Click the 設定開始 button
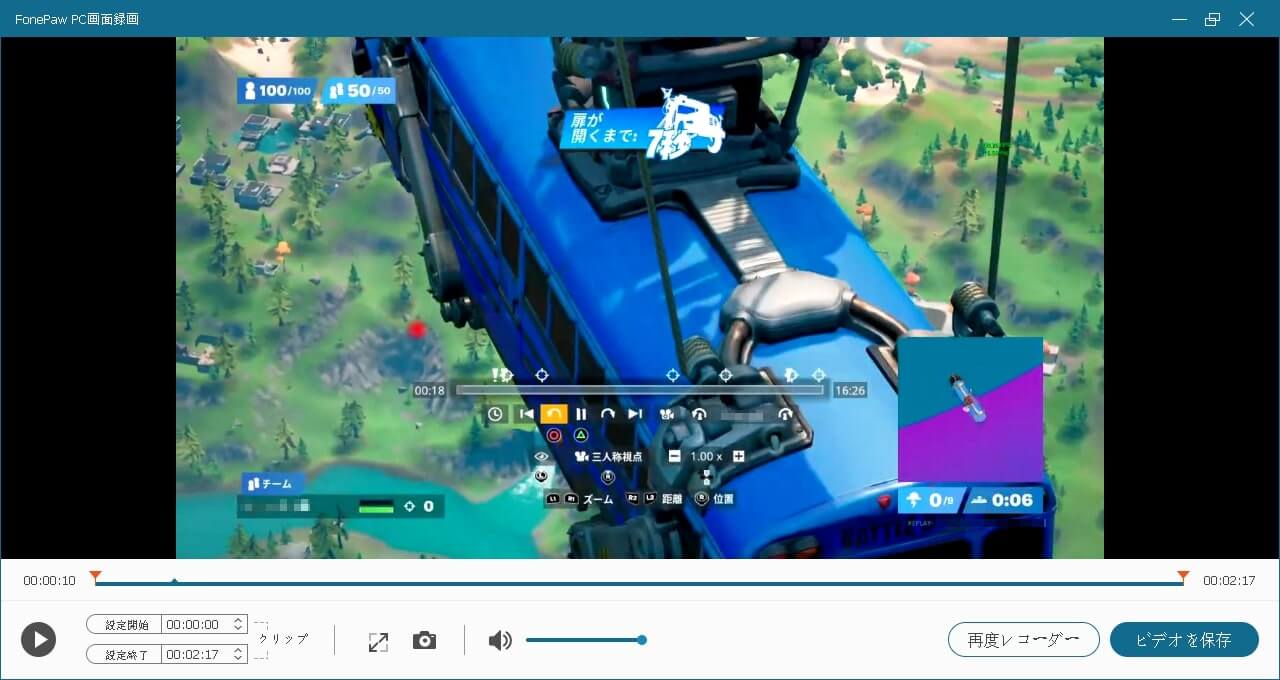 pyautogui.click(x=124, y=624)
